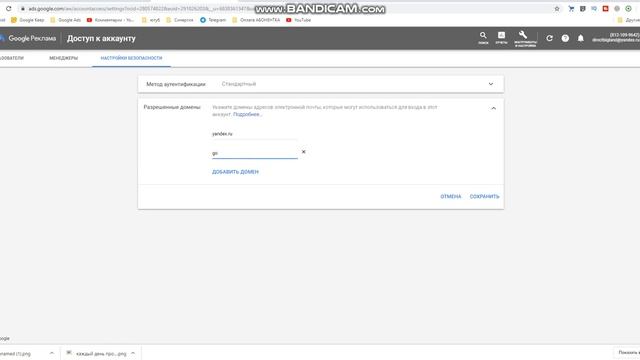Click the second domain input field
The height and width of the screenshot is (360, 640).
point(255,153)
